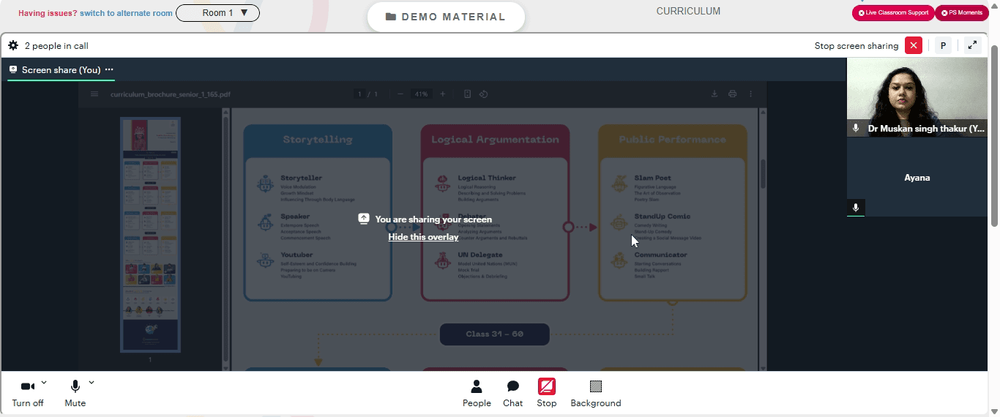Click Live Classroom Support button

click(x=893, y=13)
